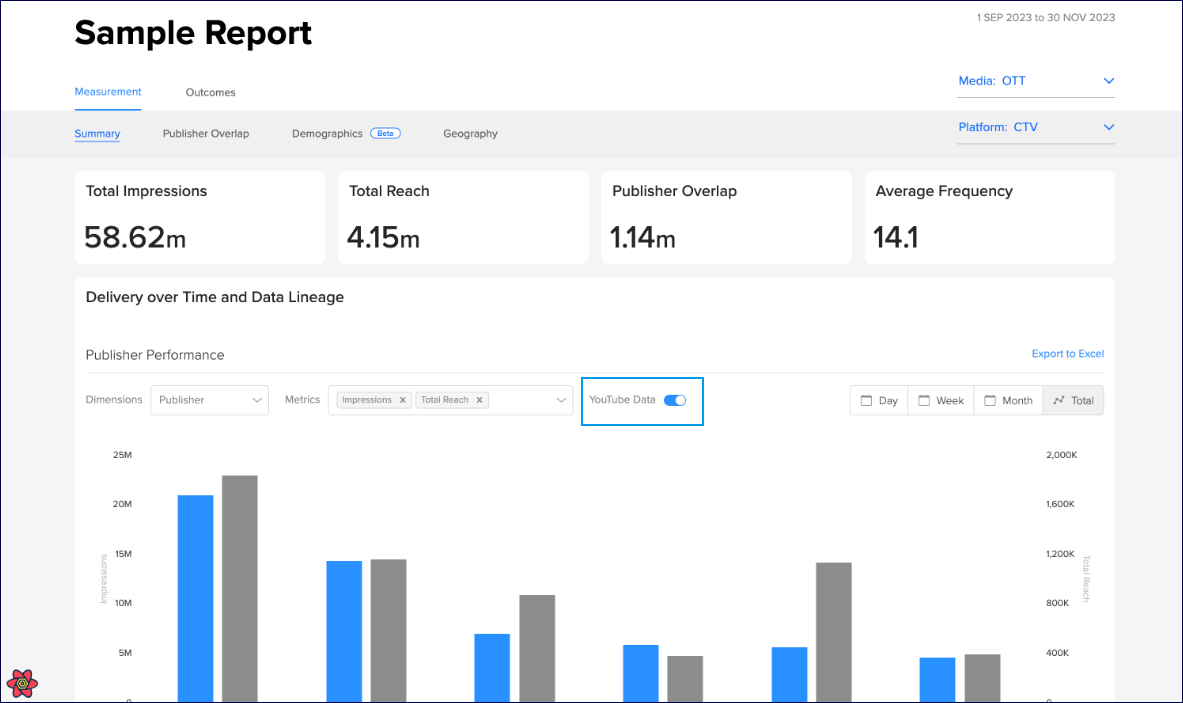The image size is (1183, 703).
Task: Open the Geography sub-tab
Action: click(471, 134)
